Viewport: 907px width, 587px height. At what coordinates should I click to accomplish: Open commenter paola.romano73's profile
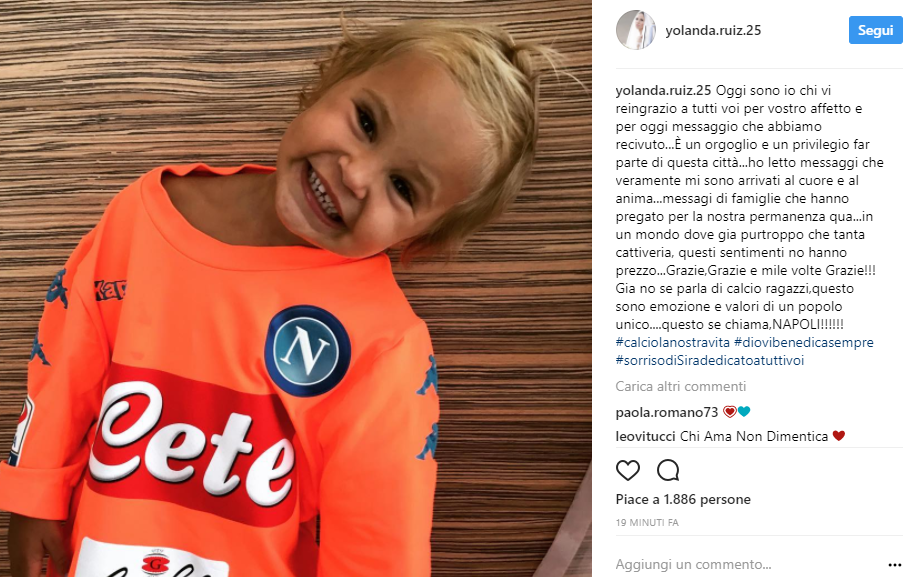667,412
